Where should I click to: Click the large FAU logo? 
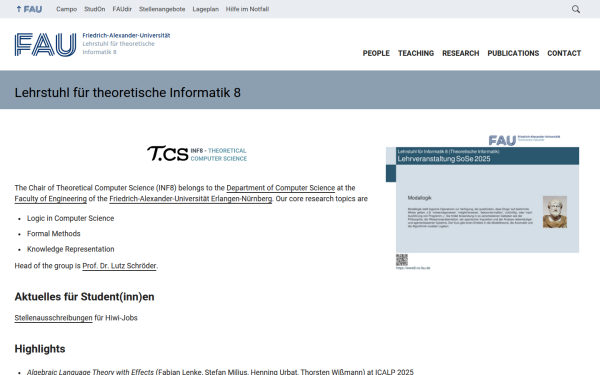[46, 45]
